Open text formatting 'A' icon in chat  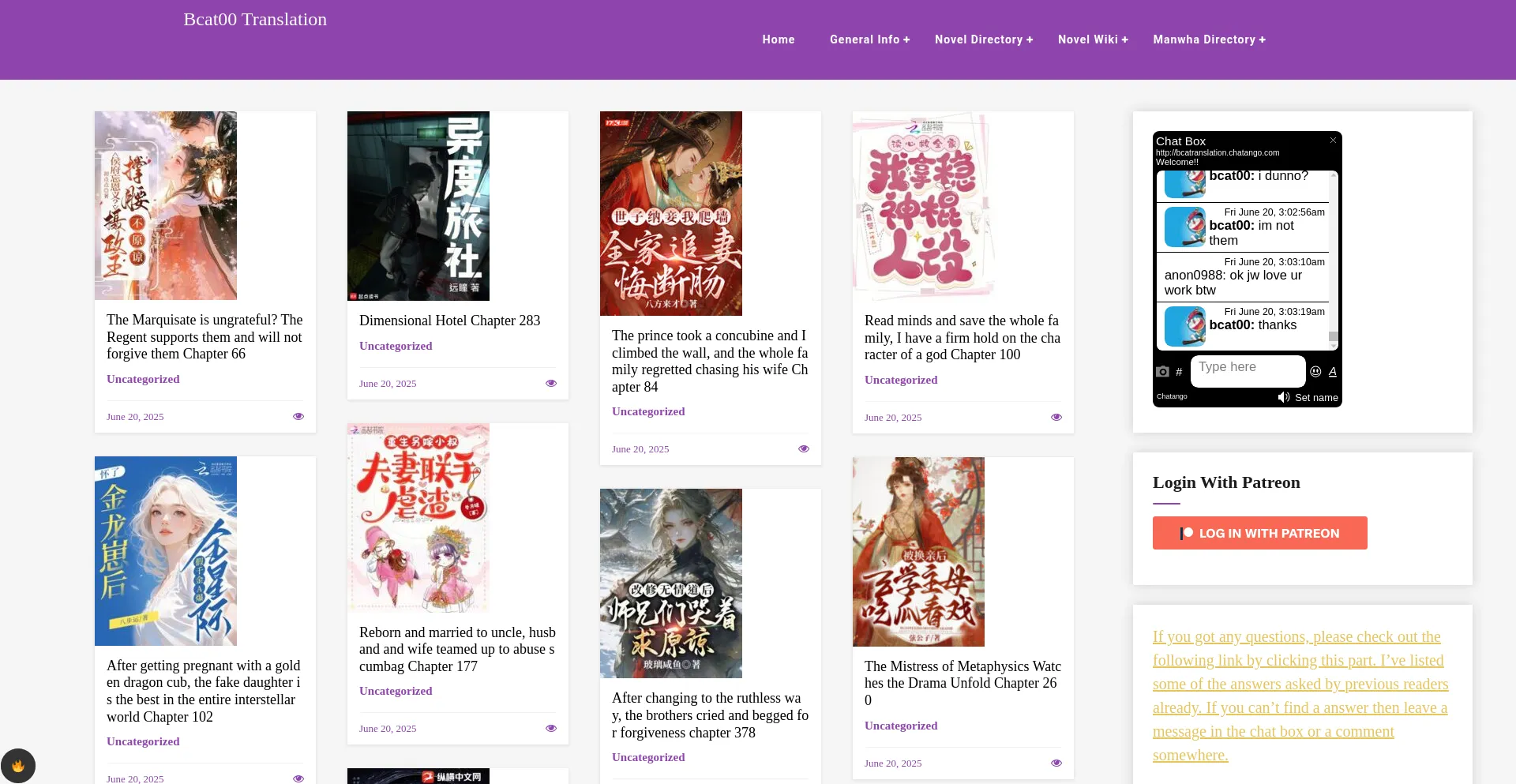coord(1333,371)
